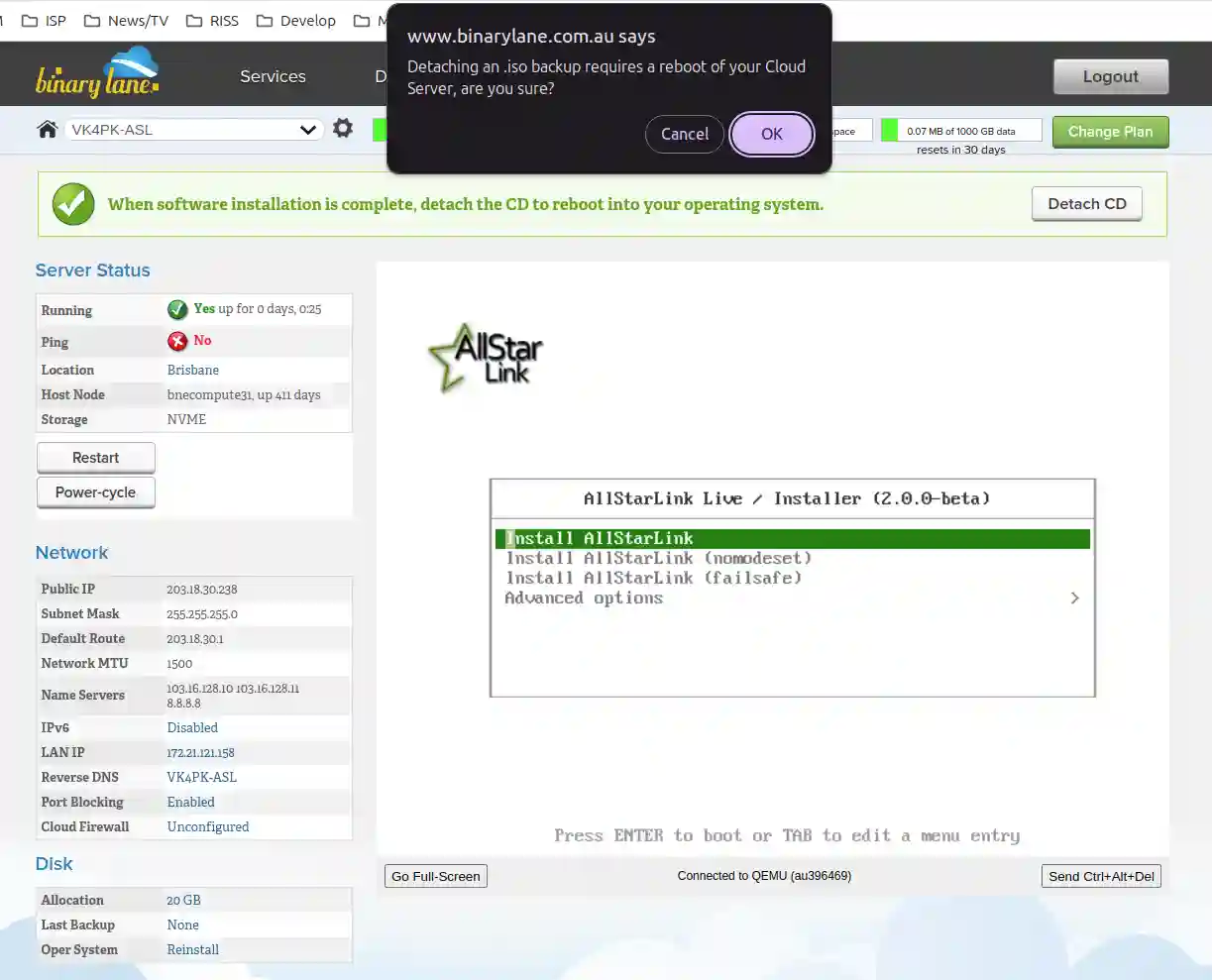This screenshot has height=980, width=1212.
Task: Open server settings with the gear icon
Action: pyautogui.click(x=343, y=129)
